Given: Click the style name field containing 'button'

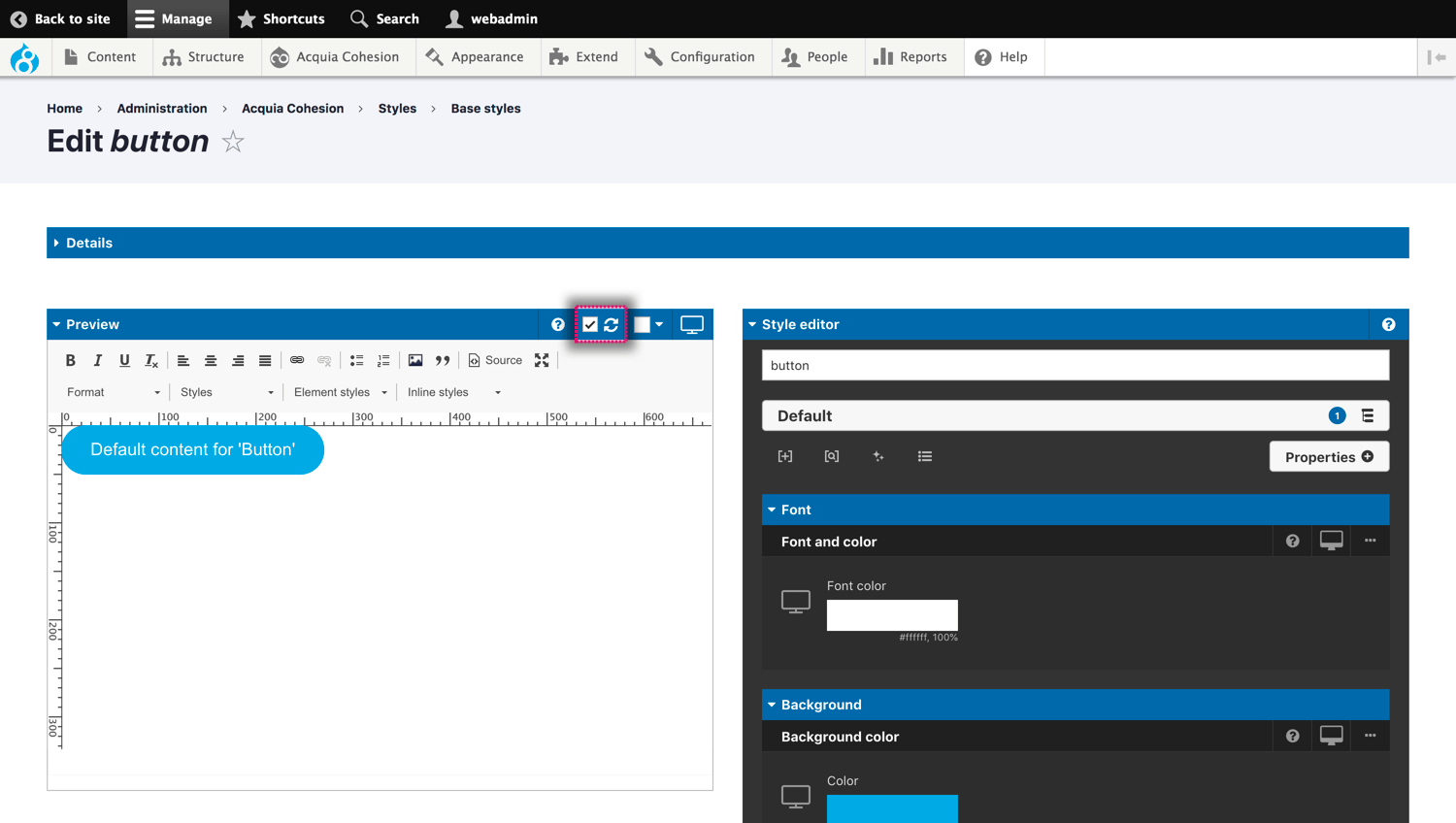Looking at the screenshot, I should pos(1075,366).
